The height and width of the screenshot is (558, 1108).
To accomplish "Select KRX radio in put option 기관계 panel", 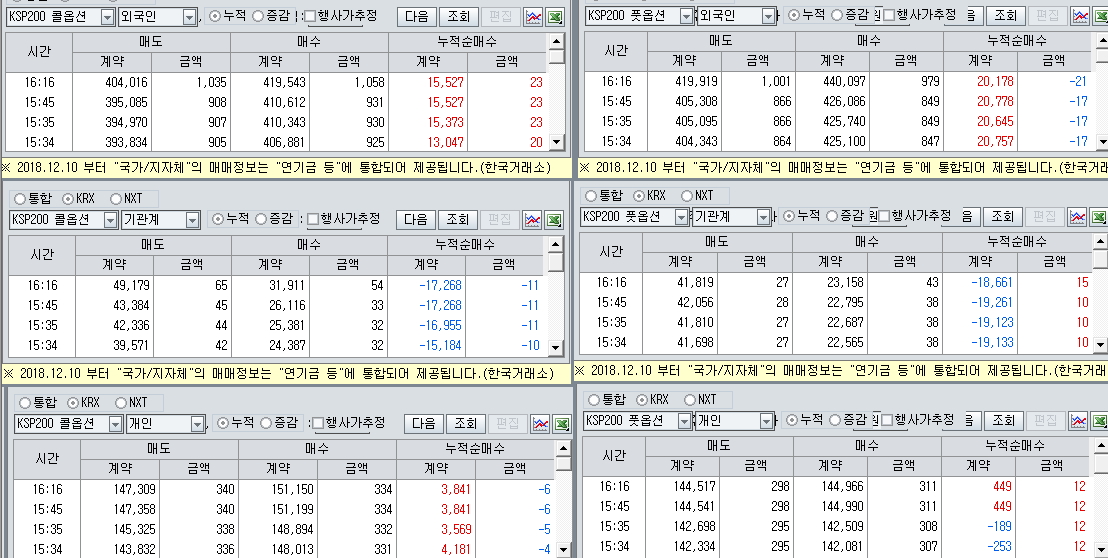I will [640, 196].
